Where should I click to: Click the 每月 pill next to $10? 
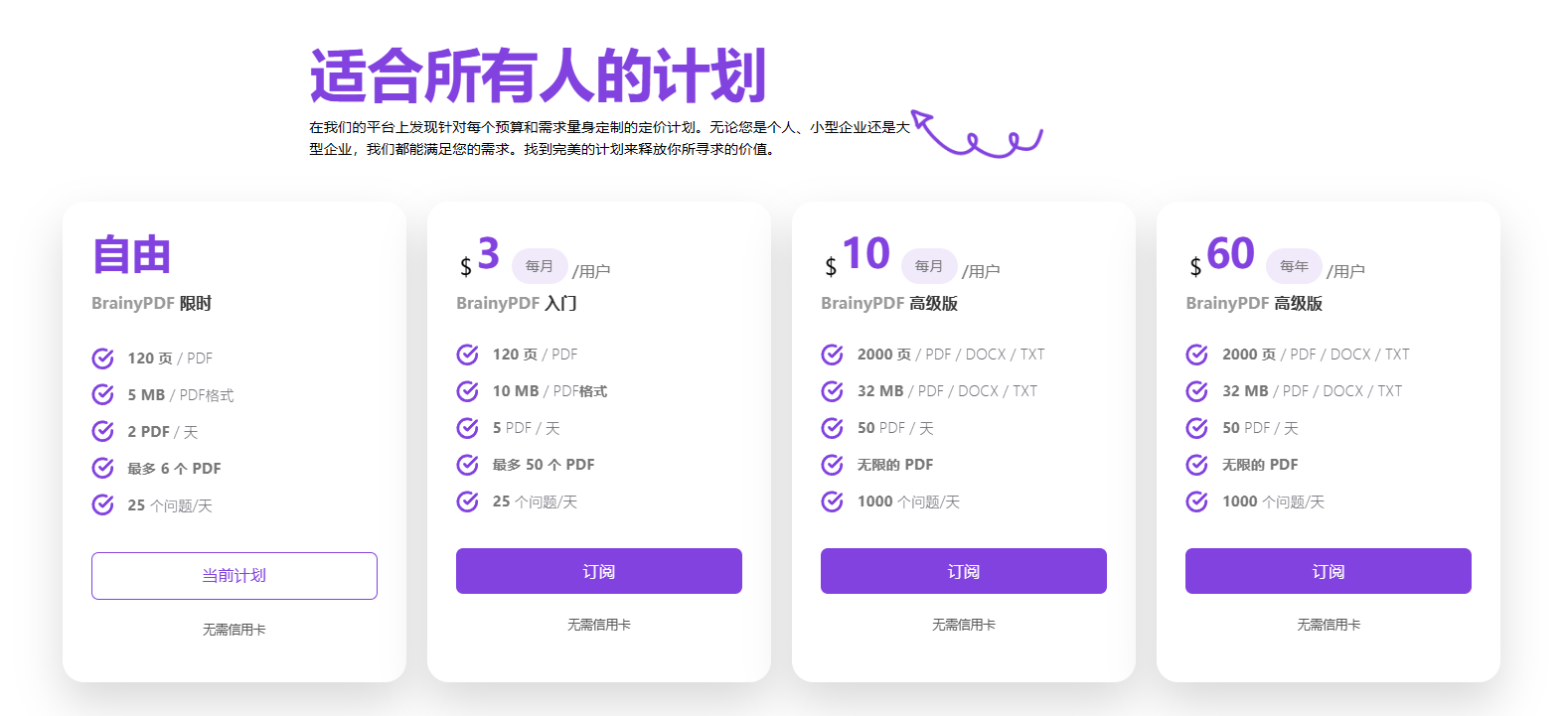coord(929,266)
